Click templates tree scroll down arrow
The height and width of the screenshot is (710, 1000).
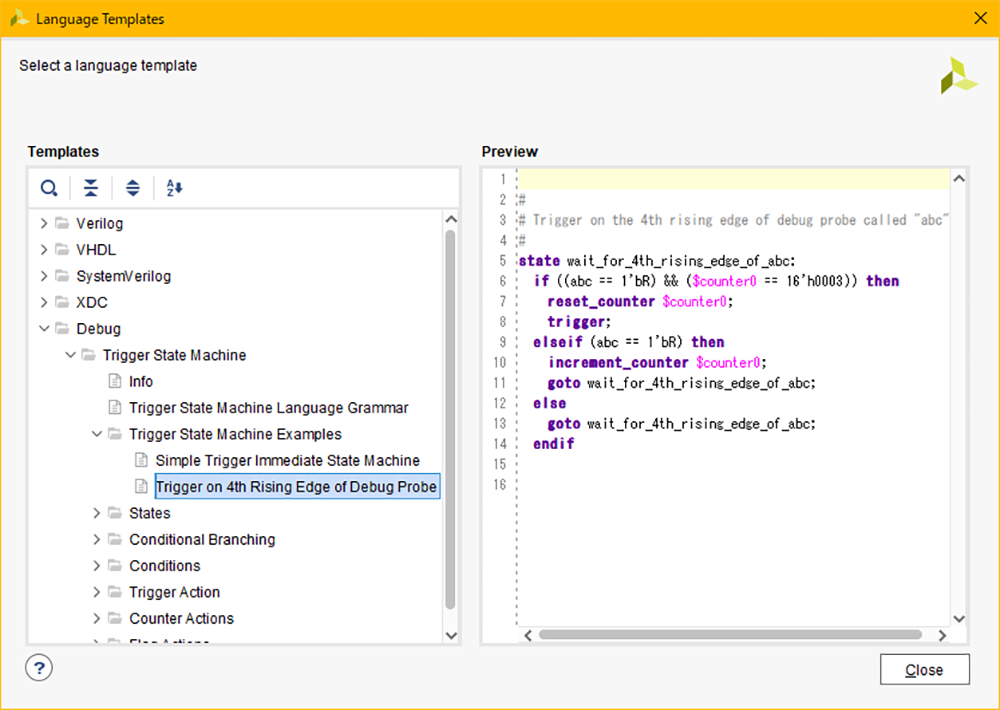tap(451, 635)
